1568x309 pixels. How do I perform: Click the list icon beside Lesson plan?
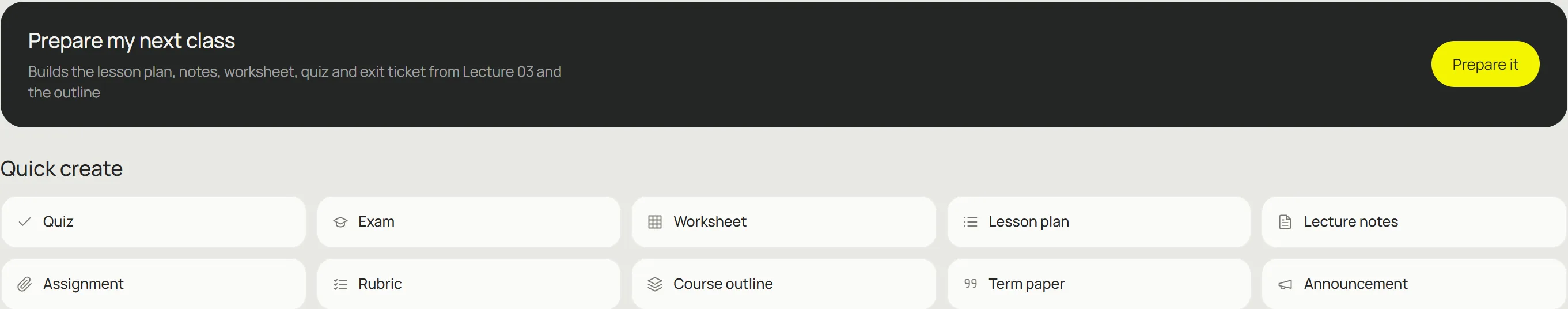[970, 222]
